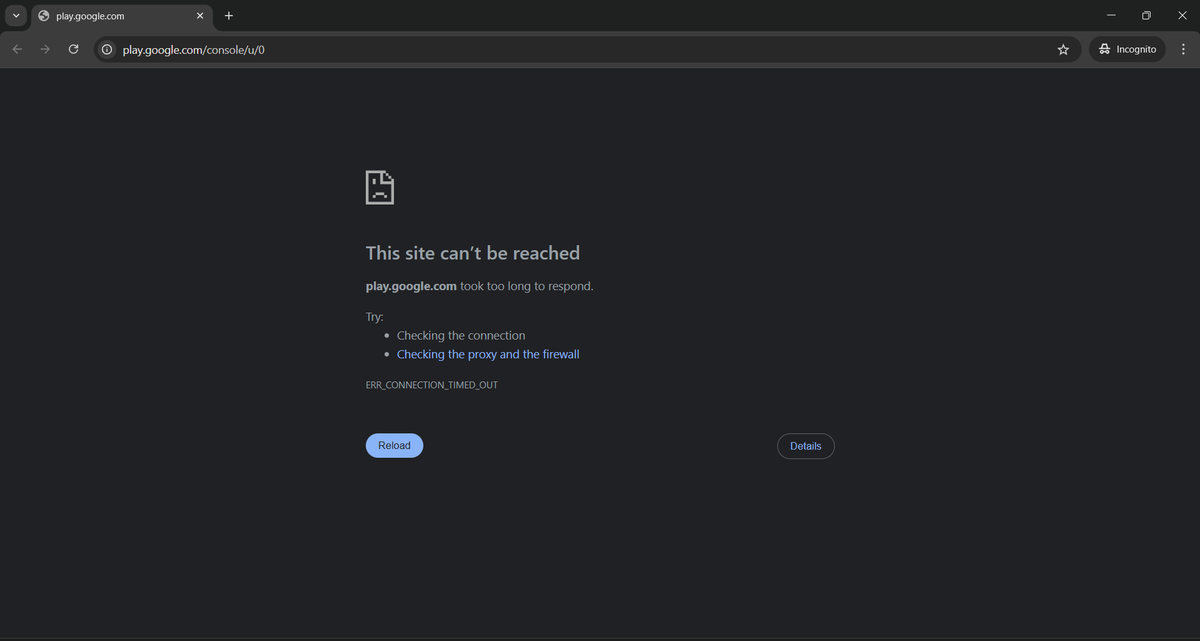Click the Reload button on error page
The image size is (1200, 641).
[394, 446]
